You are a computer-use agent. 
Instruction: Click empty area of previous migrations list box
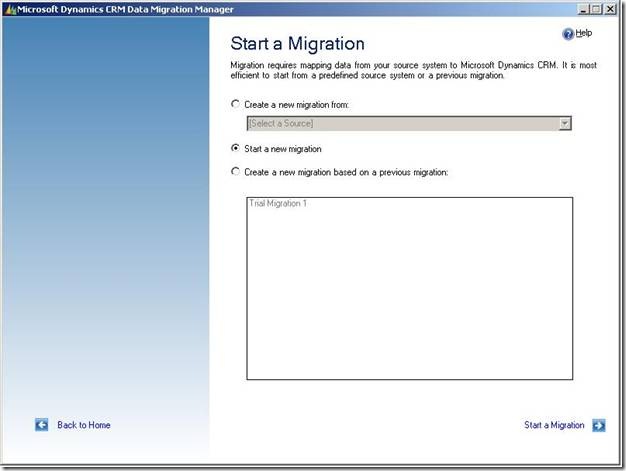(409, 300)
